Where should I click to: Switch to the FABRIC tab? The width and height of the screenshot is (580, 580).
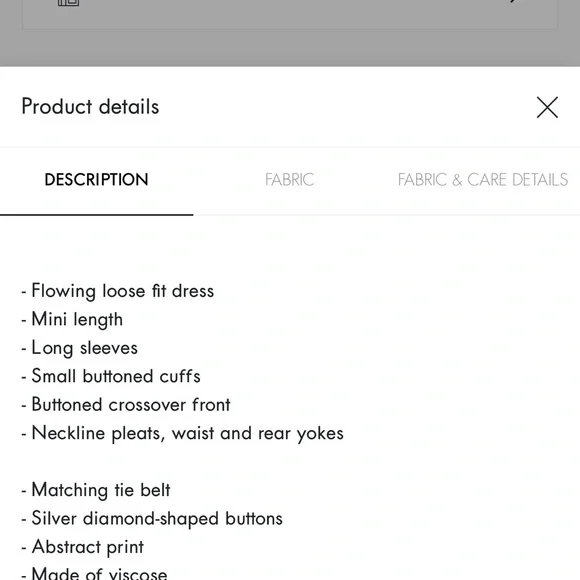[x=290, y=180]
